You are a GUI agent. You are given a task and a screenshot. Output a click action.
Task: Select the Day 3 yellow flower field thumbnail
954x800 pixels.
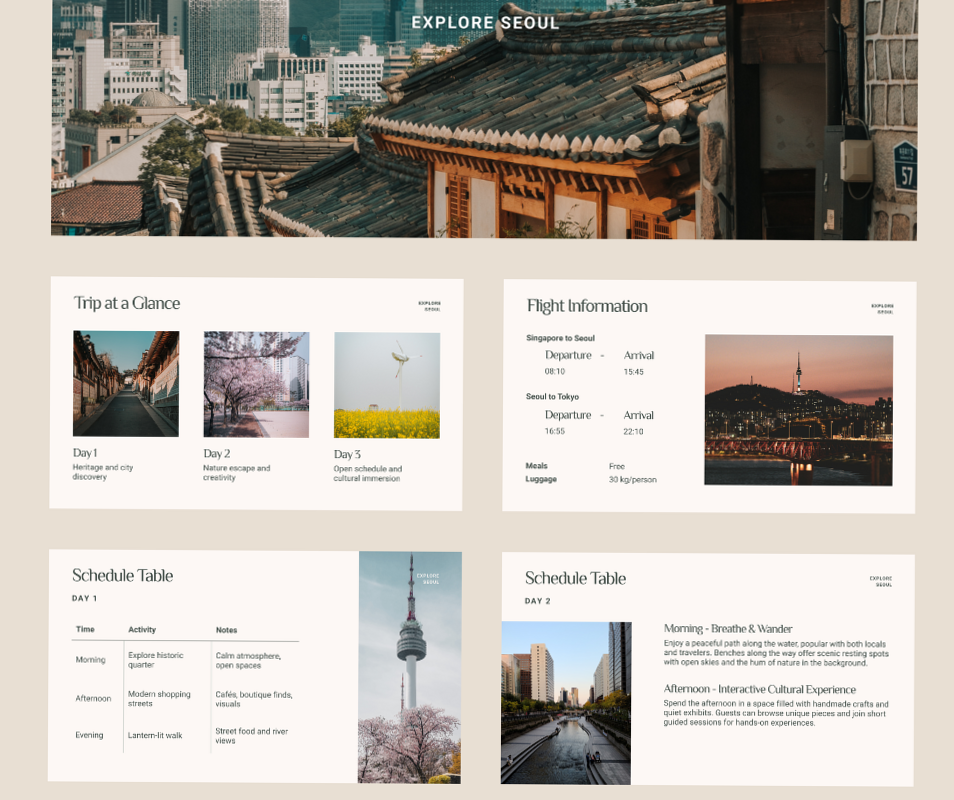(386, 384)
